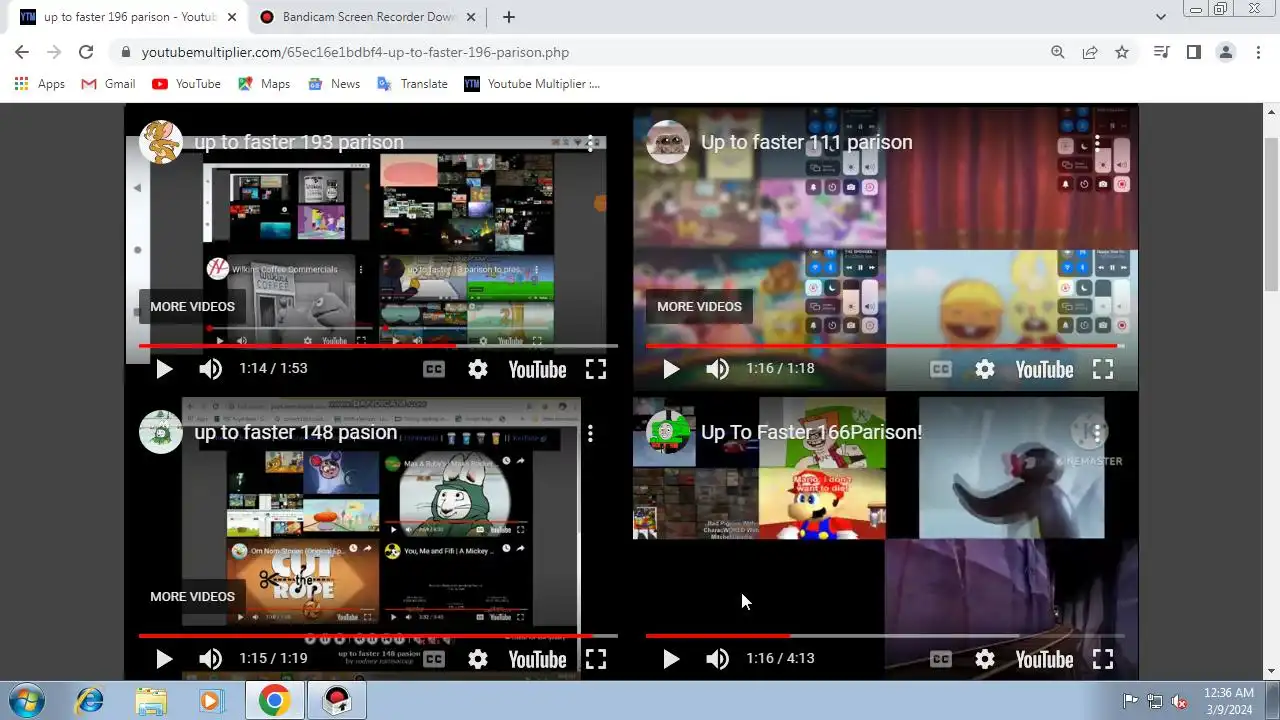Open the Windows Start menu
Image resolution: width=1280 pixels, height=720 pixels.
[25, 701]
